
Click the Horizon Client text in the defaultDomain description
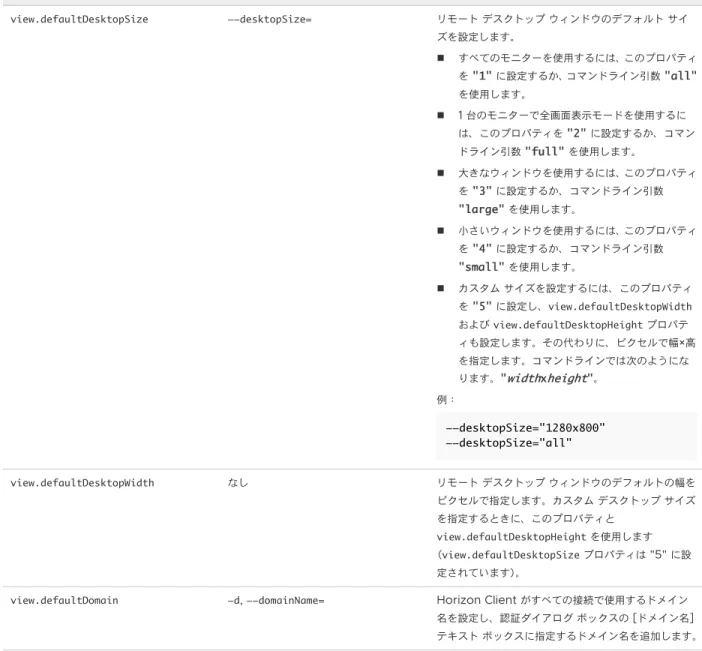(x=476, y=600)
